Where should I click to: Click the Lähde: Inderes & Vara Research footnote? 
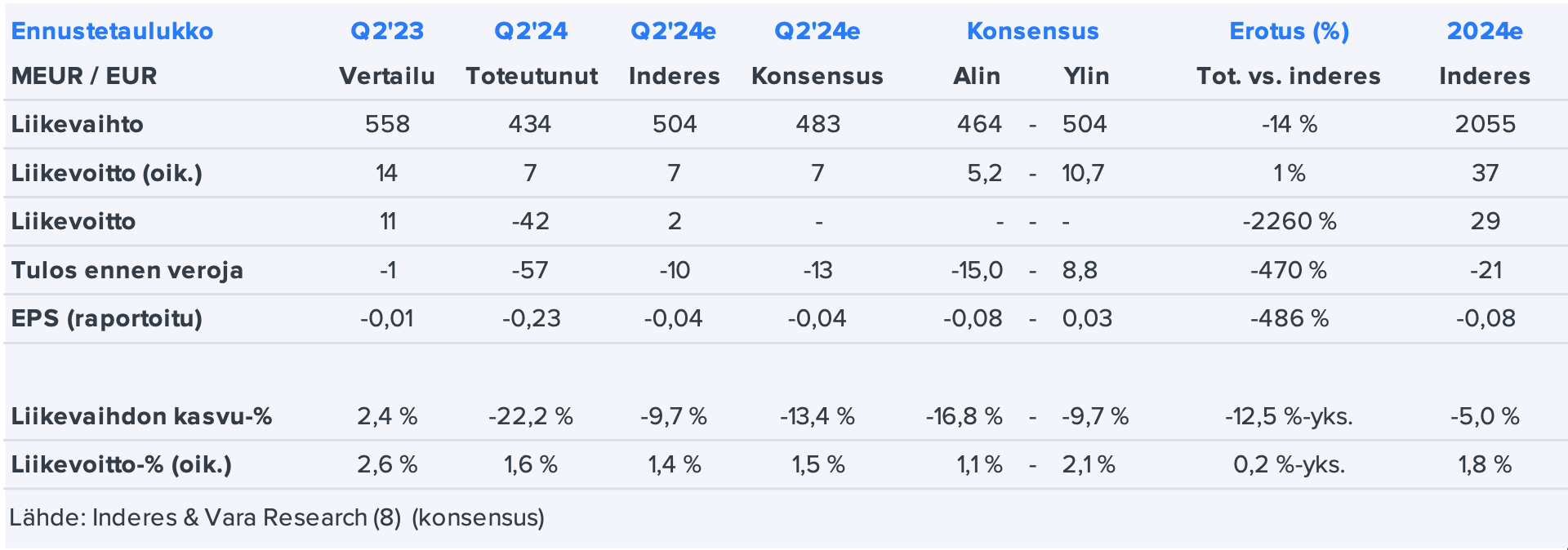[x=277, y=517]
